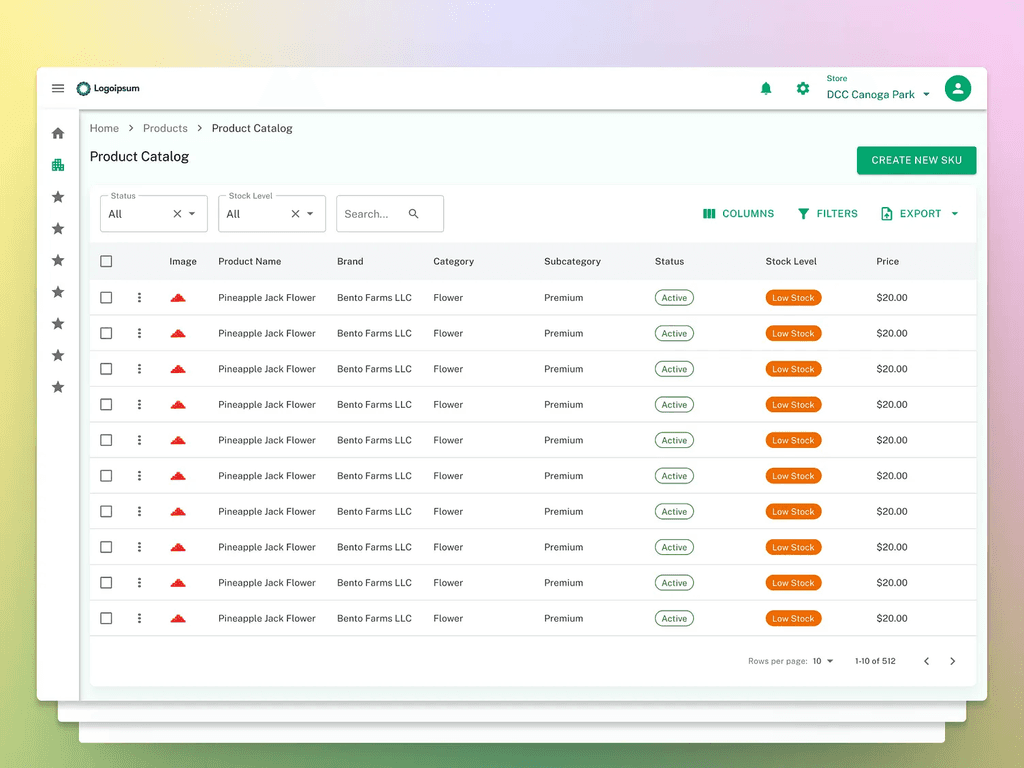Image resolution: width=1024 pixels, height=768 pixels.
Task: Click the last star icon in sidebar
Action: pyautogui.click(x=58, y=387)
